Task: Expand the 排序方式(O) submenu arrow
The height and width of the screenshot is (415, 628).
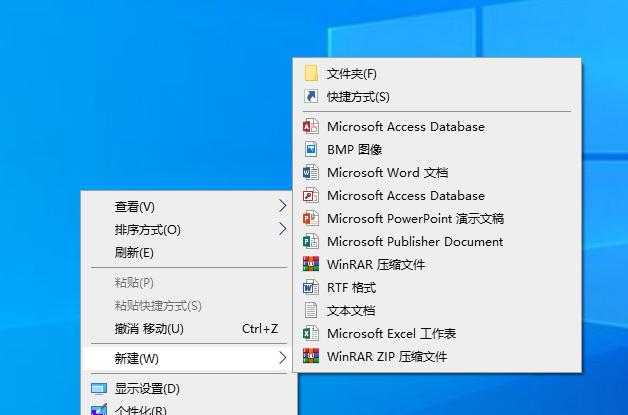Action: click(x=283, y=229)
